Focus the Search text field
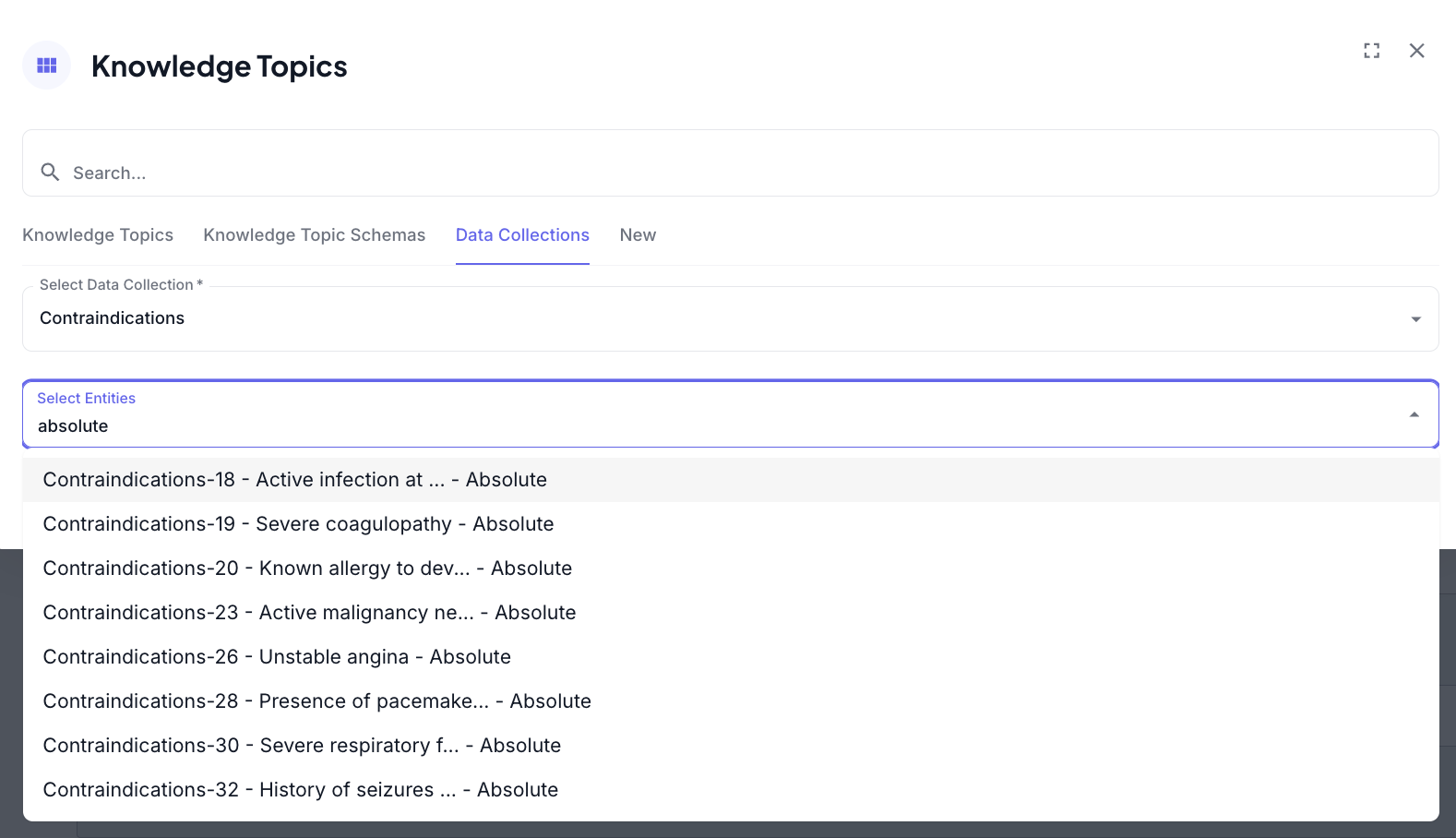The height and width of the screenshot is (838, 1456). (x=738, y=173)
